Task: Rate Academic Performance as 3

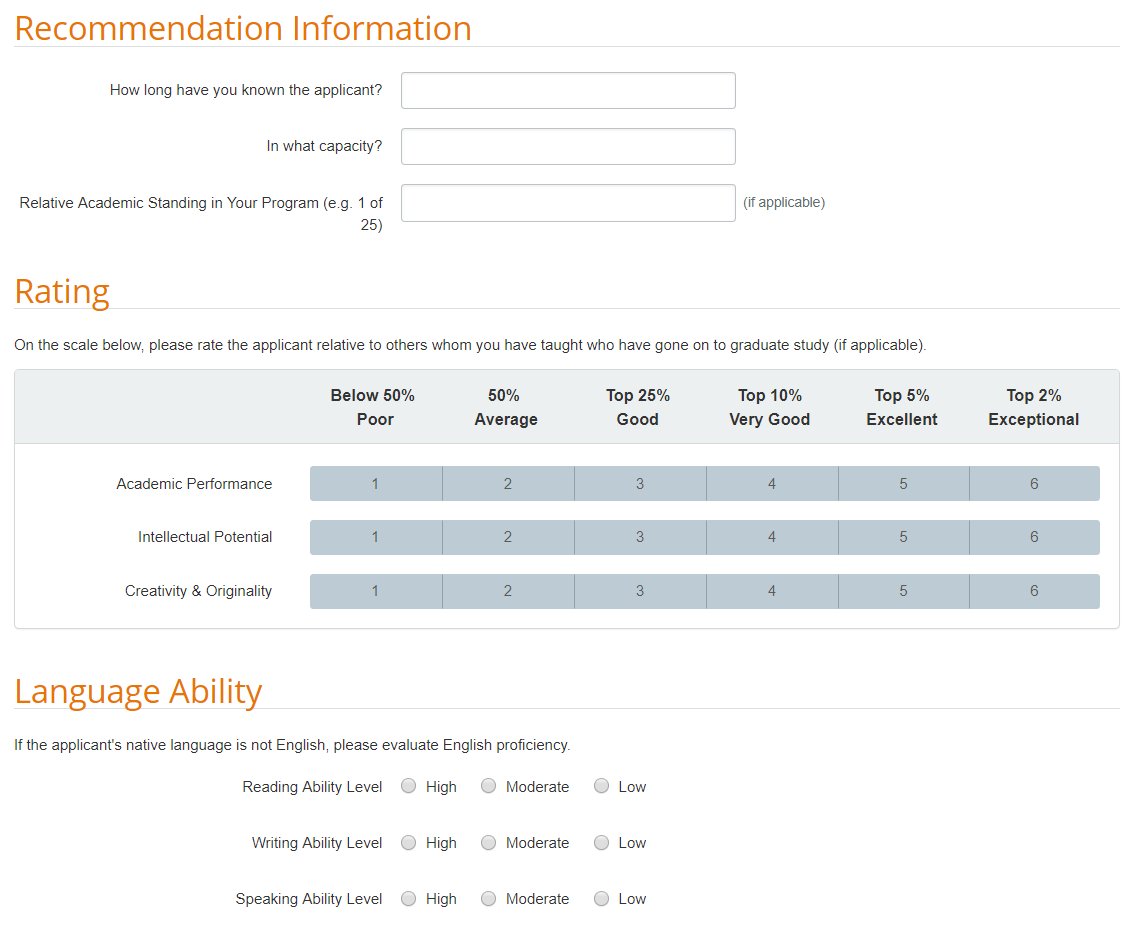Action: pos(640,483)
